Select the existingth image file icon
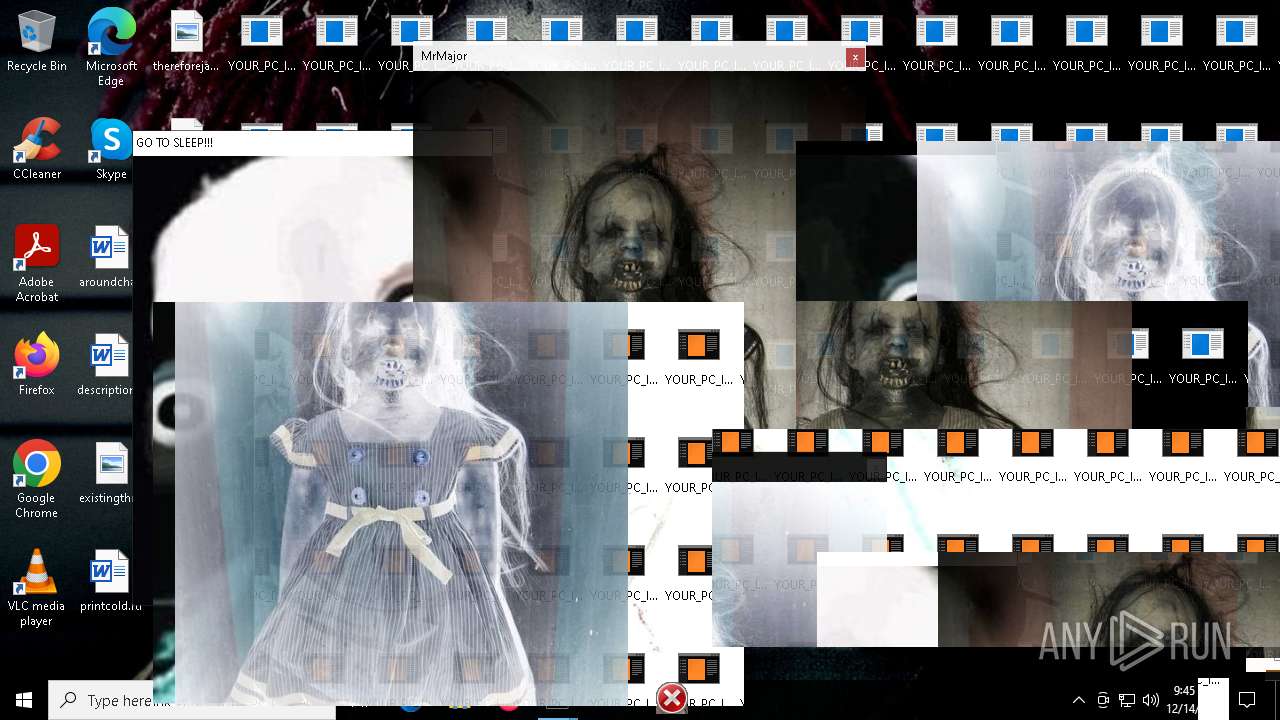Screen dimensions: 1280x720 [x=109, y=473]
